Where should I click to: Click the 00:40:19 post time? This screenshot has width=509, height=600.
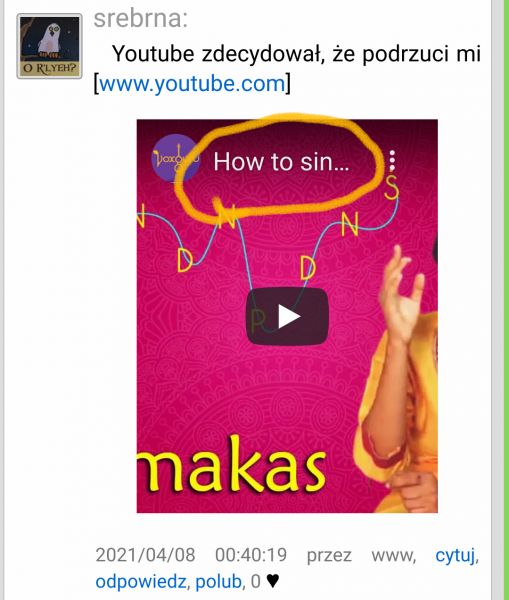(251, 555)
